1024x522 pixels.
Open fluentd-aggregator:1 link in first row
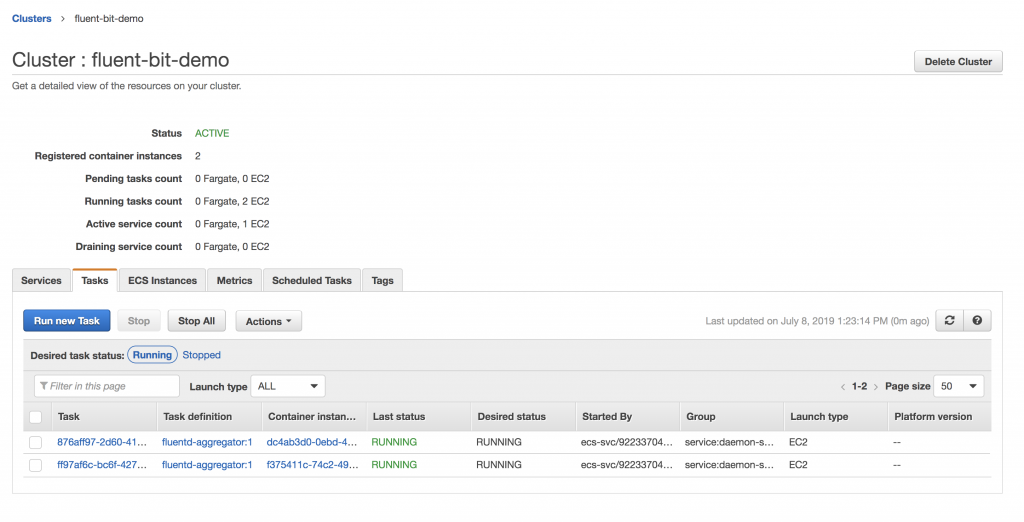[x=207, y=442]
